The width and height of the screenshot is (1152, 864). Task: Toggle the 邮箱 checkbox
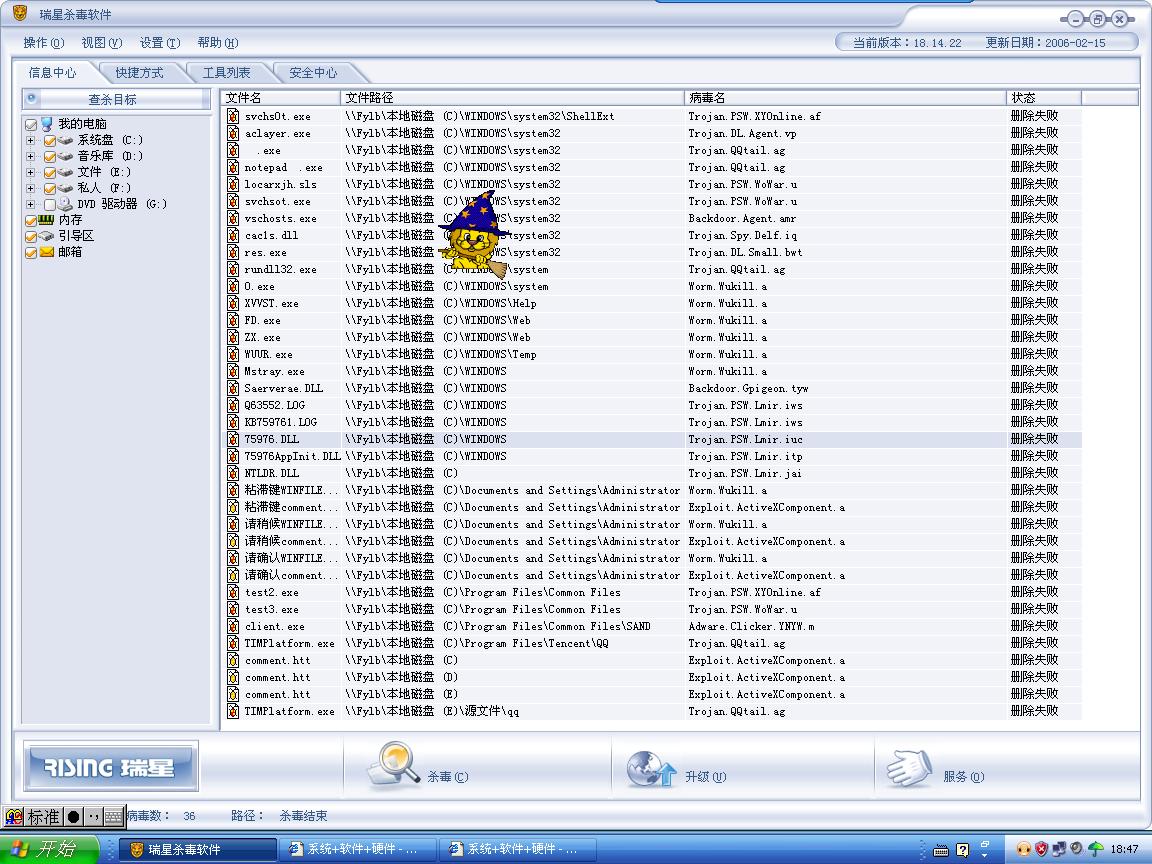click(31, 253)
